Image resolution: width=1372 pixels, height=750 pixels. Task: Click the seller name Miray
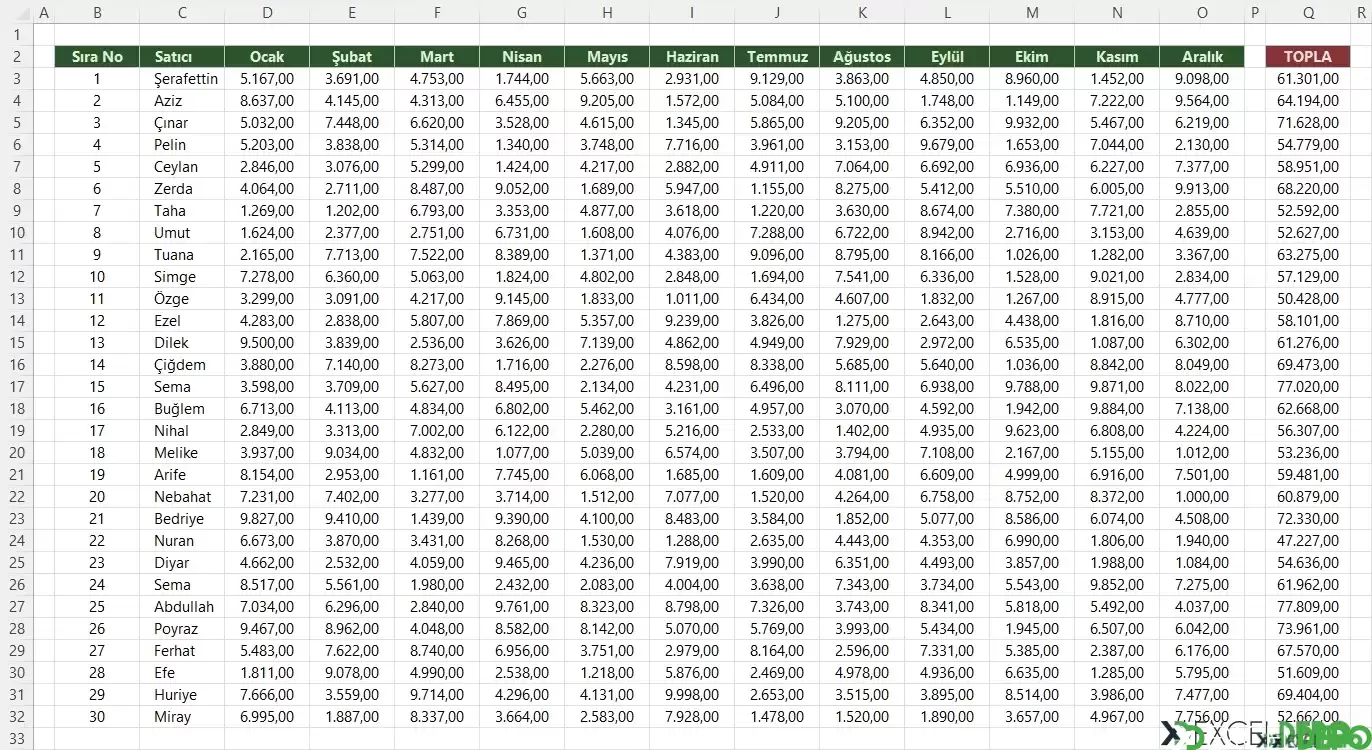coord(173,717)
